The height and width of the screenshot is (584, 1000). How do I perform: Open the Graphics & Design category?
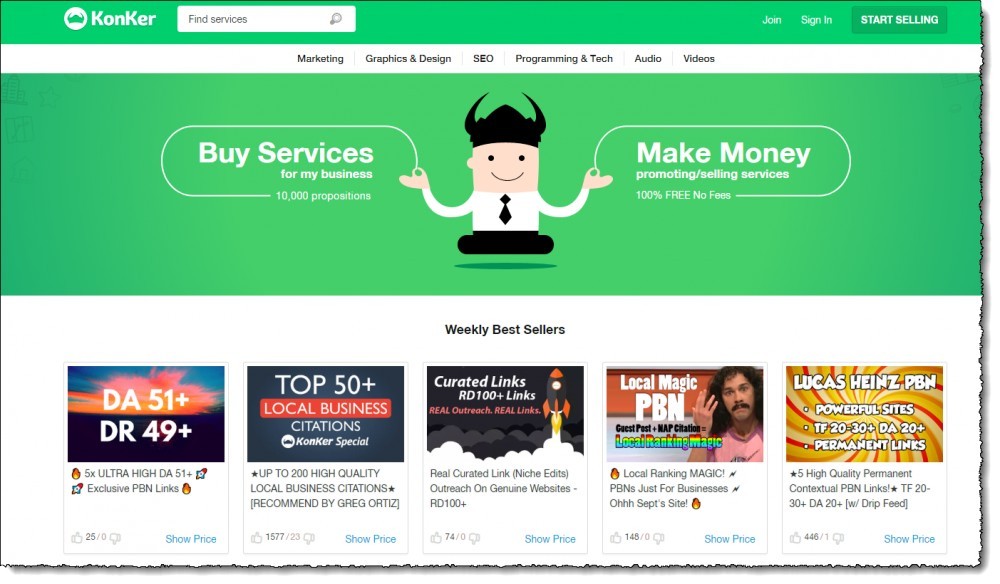408,59
